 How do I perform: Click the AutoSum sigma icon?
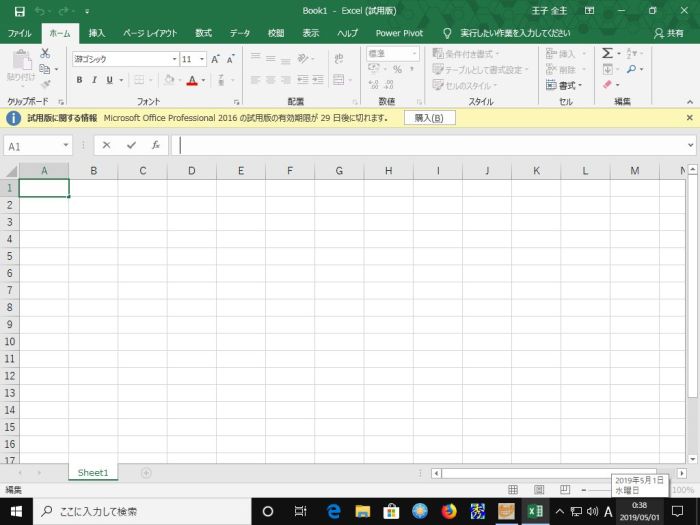[x=607, y=53]
